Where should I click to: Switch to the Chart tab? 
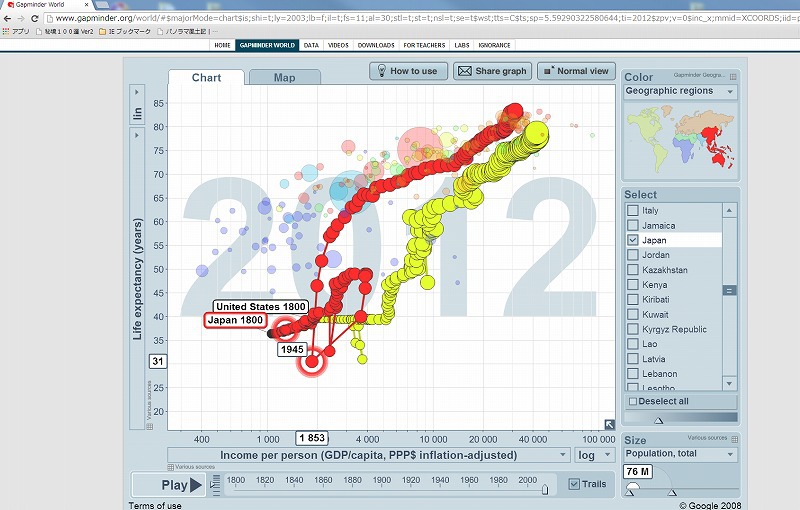206,78
